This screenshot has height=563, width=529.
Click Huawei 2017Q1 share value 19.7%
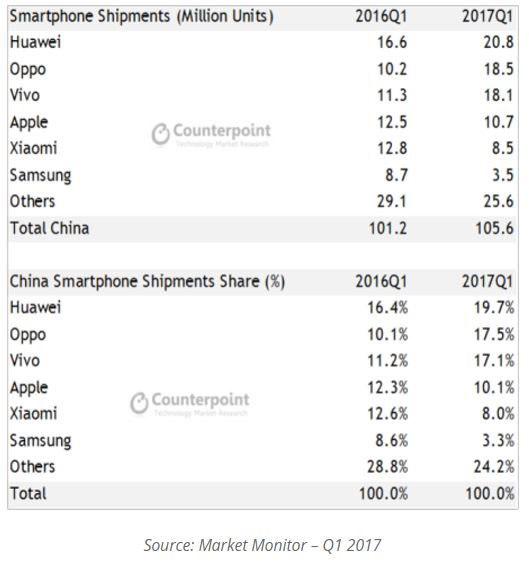(x=494, y=308)
